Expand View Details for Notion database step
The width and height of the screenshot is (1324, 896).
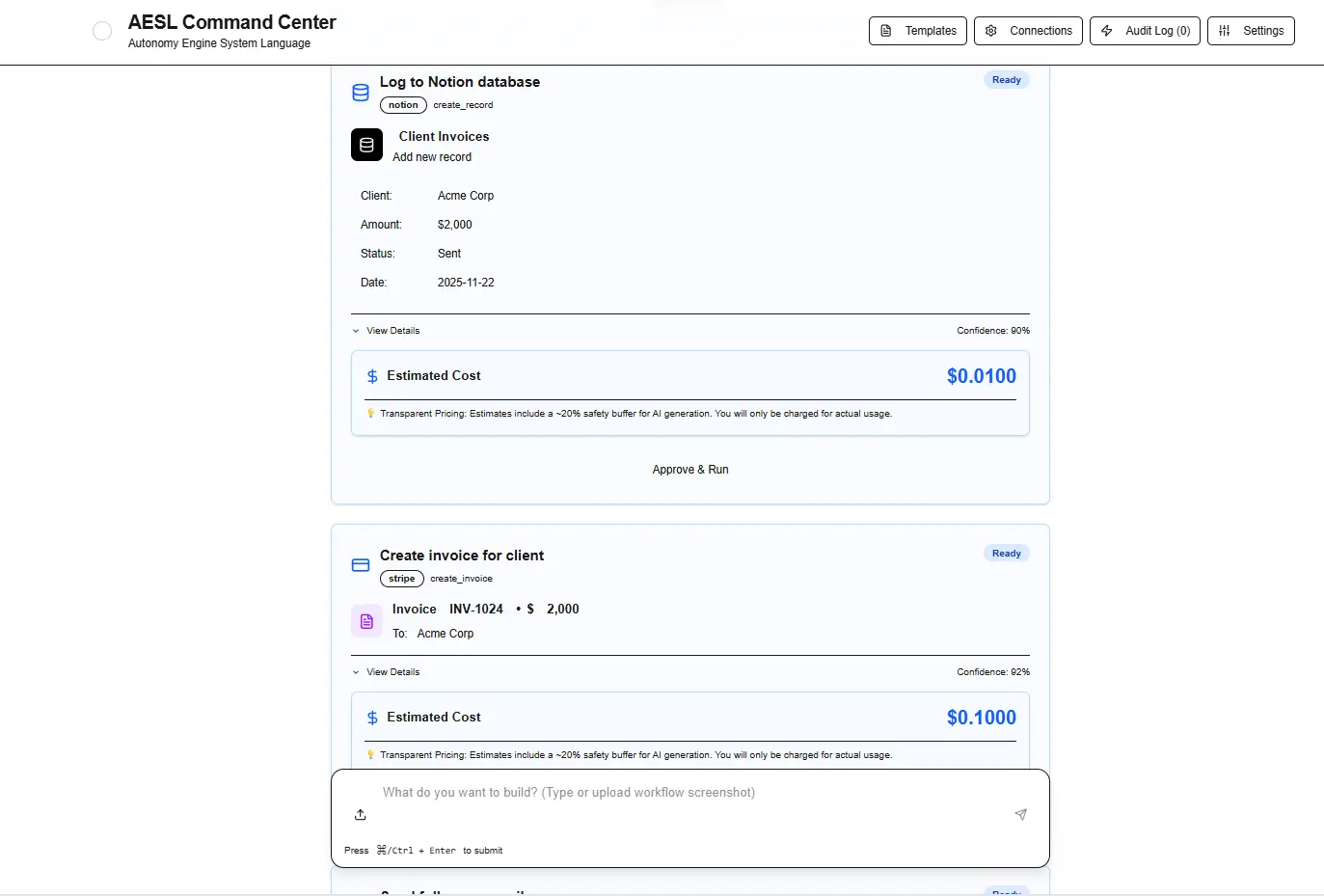[x=387, y=331]
